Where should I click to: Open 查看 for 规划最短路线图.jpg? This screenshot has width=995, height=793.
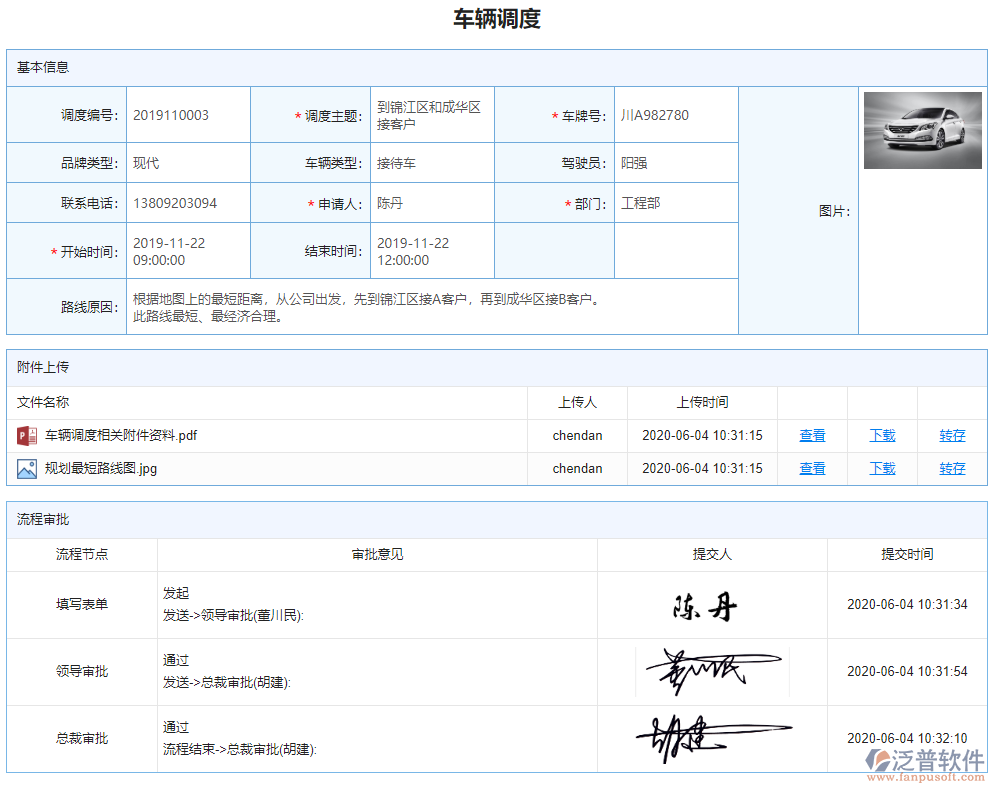(811, 468)
